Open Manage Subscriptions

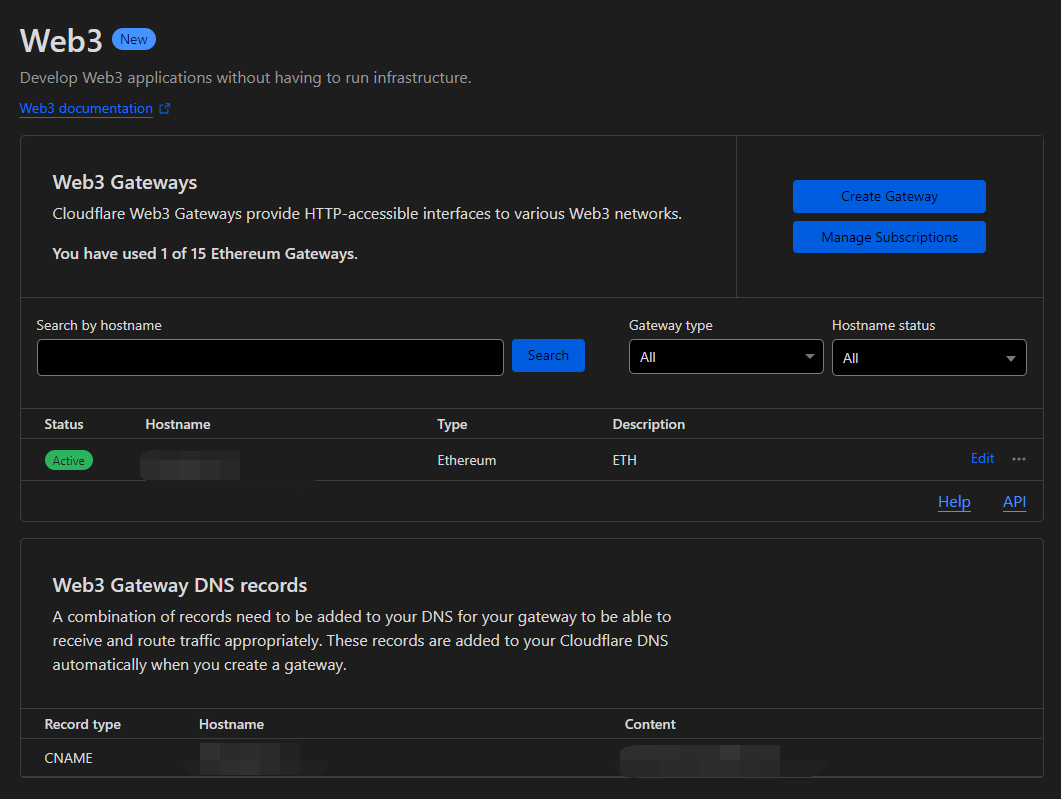click(889, 237)
